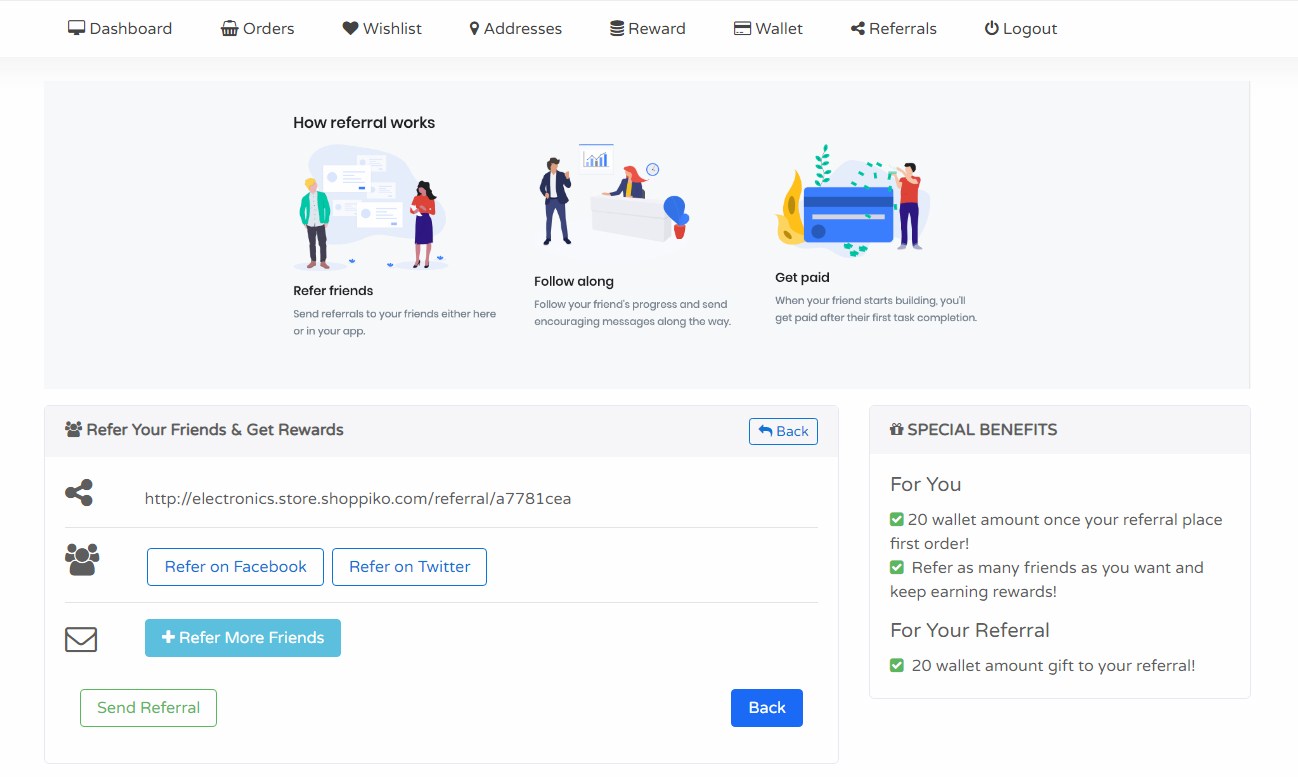Viewport: 1298px width, 777px height.
Task: Click the group icon beside social buttons
Action: tap(82, 560)
